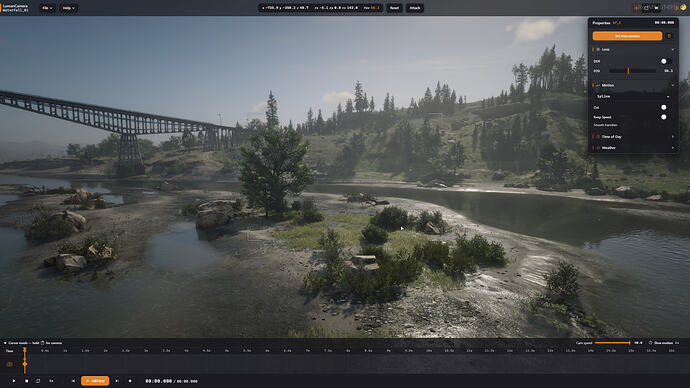Image resolution: width=690 pixels, height=388 pixels.
Task: Click the Motion section icon
Action: pos(598,85)
